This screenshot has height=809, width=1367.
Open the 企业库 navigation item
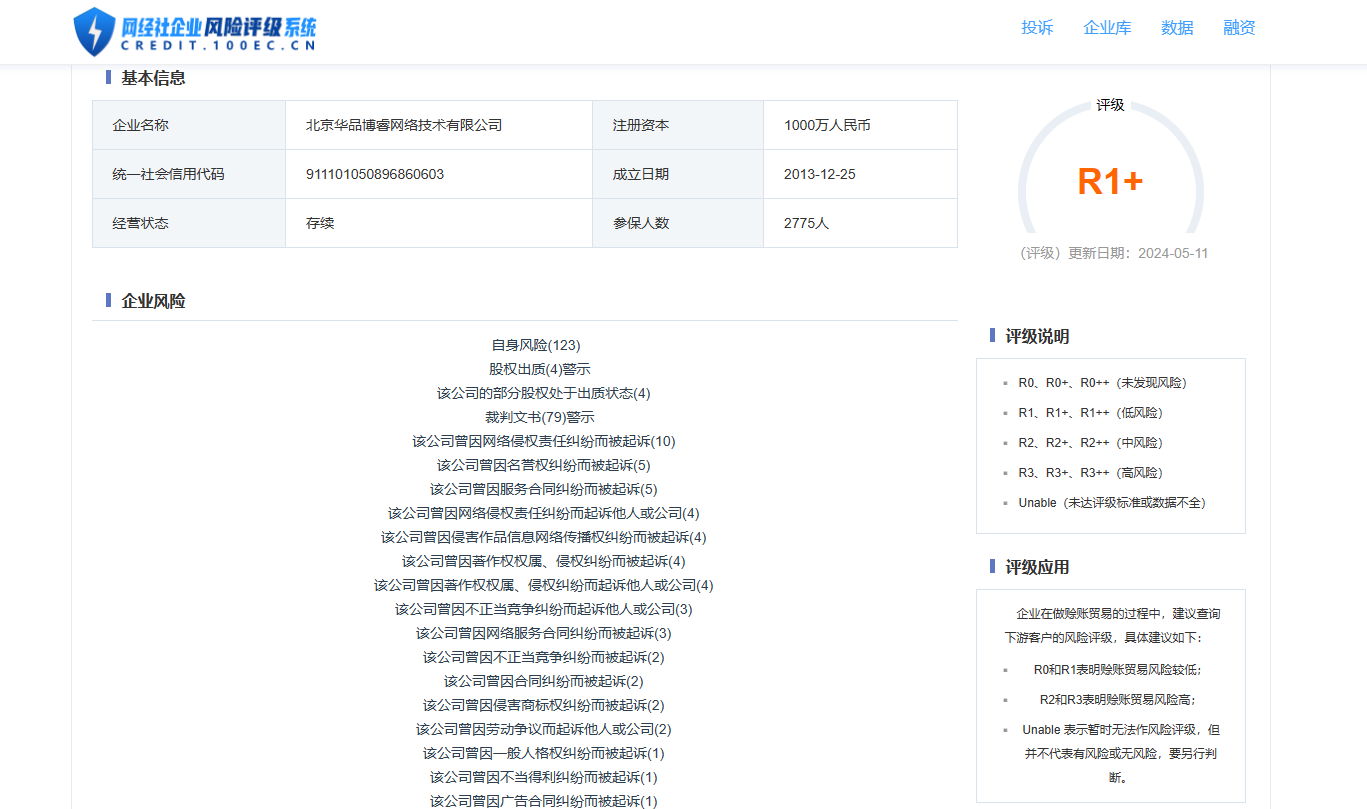point(1107,28)
